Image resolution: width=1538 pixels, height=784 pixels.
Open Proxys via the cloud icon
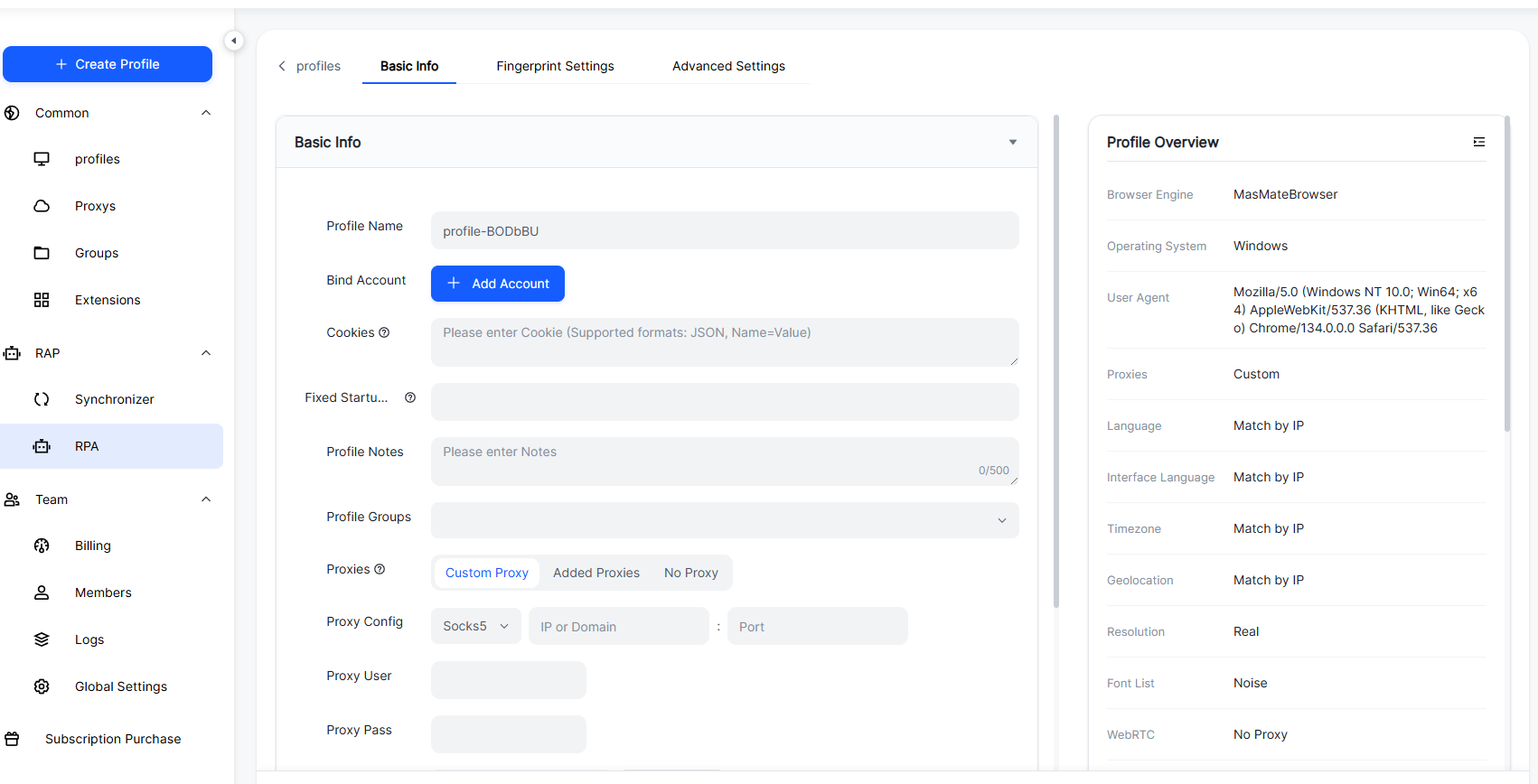click(42, 206)
